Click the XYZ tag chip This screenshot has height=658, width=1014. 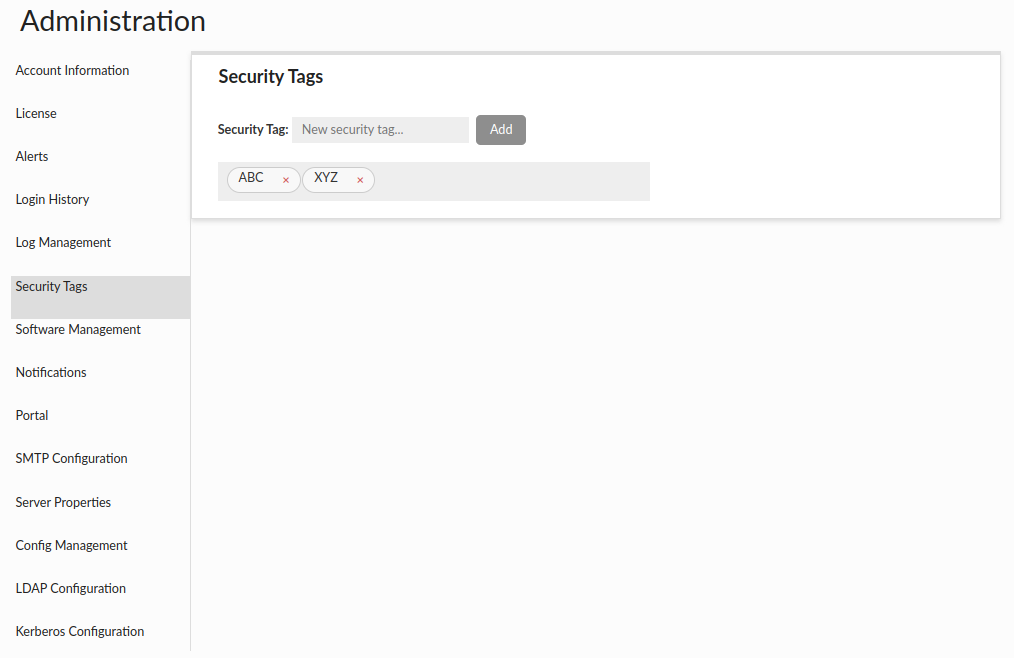tap(326, 178)
